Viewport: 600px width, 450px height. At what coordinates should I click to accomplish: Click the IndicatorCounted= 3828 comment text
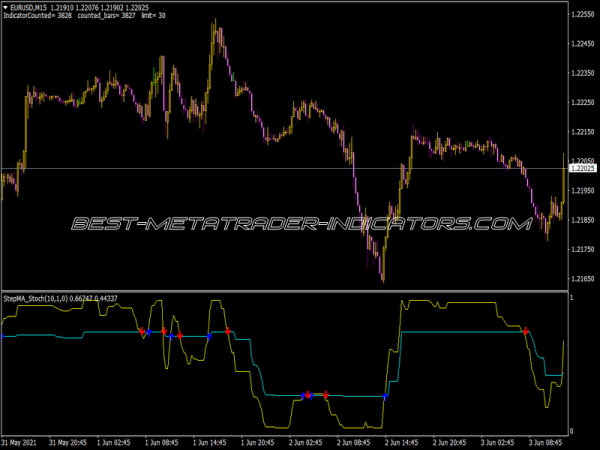click(x=36, y=17)
